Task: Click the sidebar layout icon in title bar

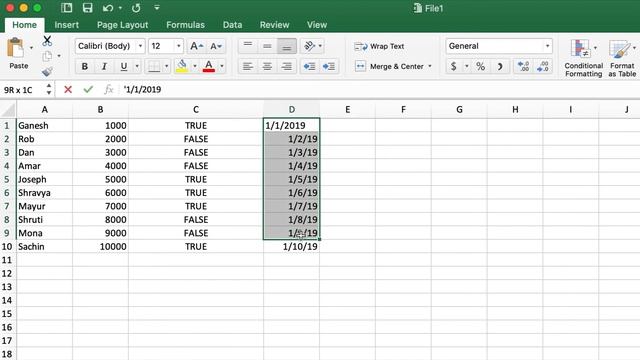Action: [67, 8]
